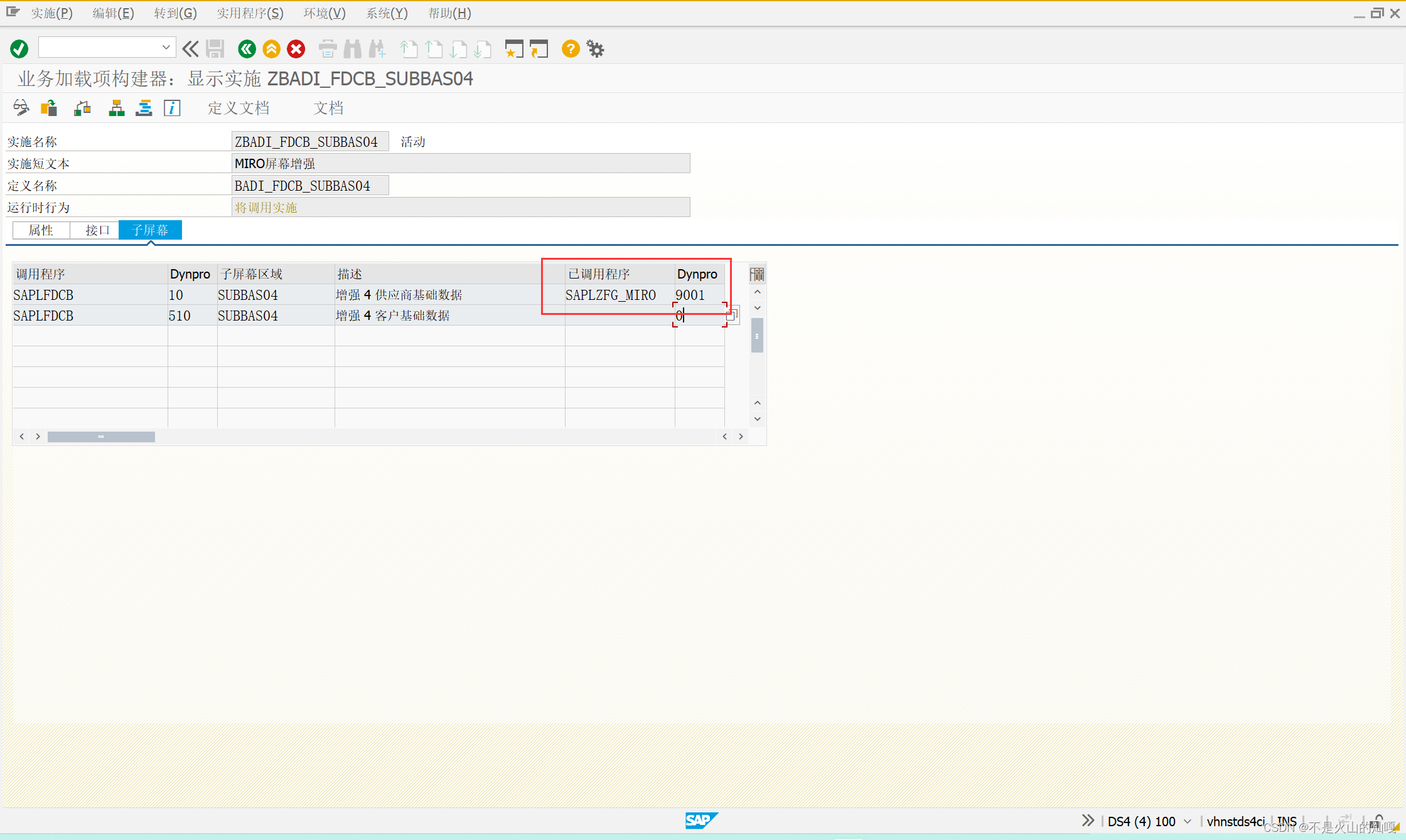Click the 调用程序 column header
1406x840 pixels.
90,274
